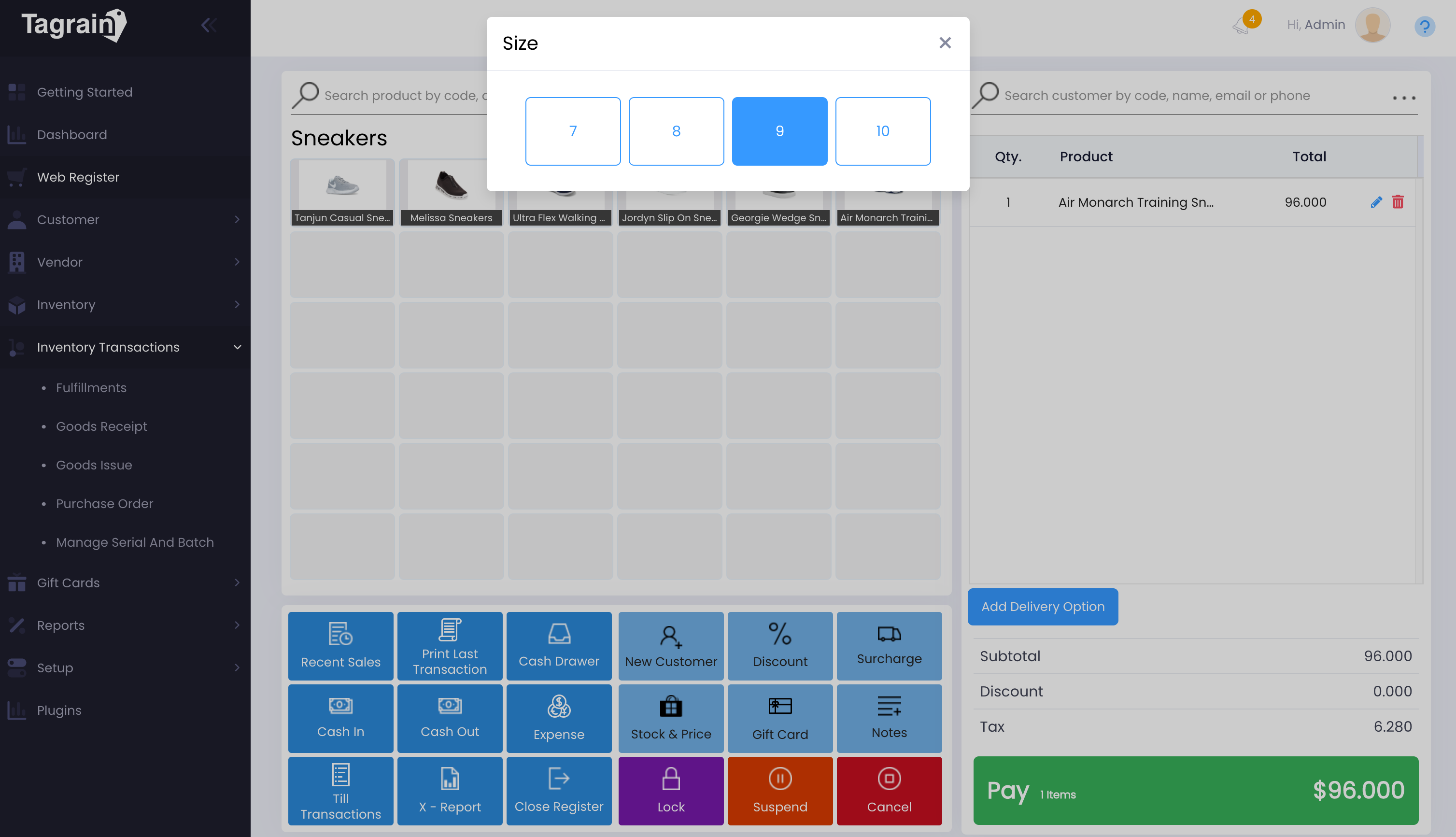Pick size 10 option
This screenshot has height=837, width=1456.
882,131
